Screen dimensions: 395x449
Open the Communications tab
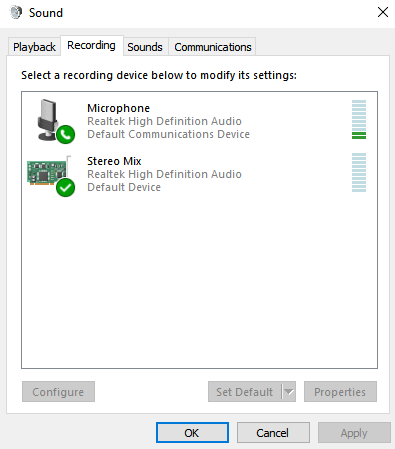click(213, 47)
